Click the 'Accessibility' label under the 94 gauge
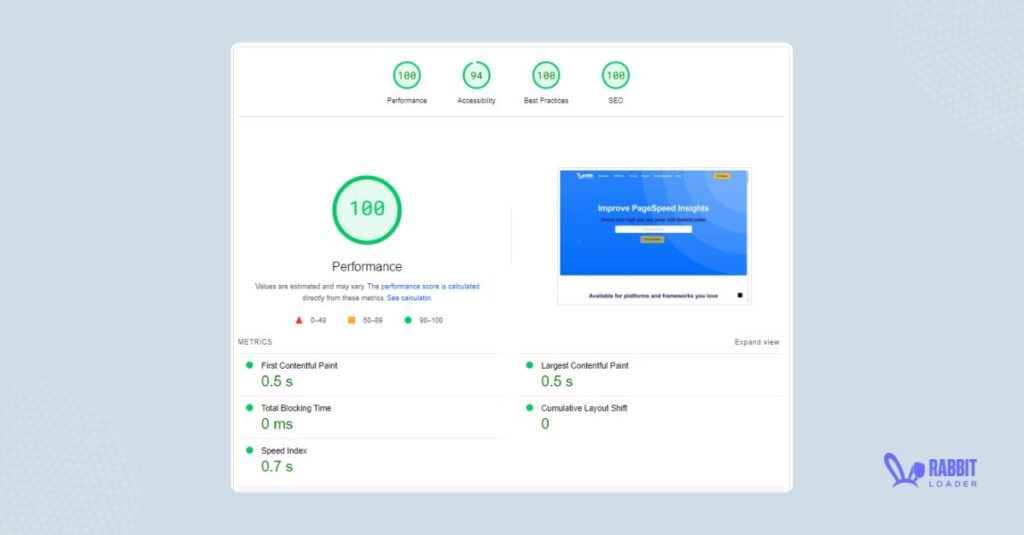1024x535 pixels. [477, 101]
